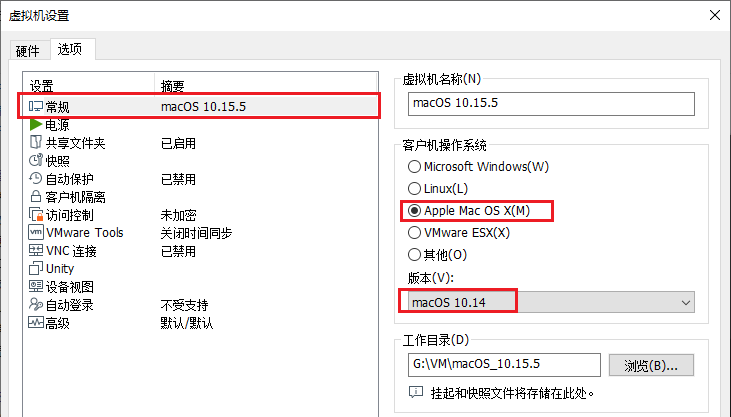This screenshot has width=731, height=417.
Task: Click the 关闭时间同步 summary text
Action: coord(196,233)
